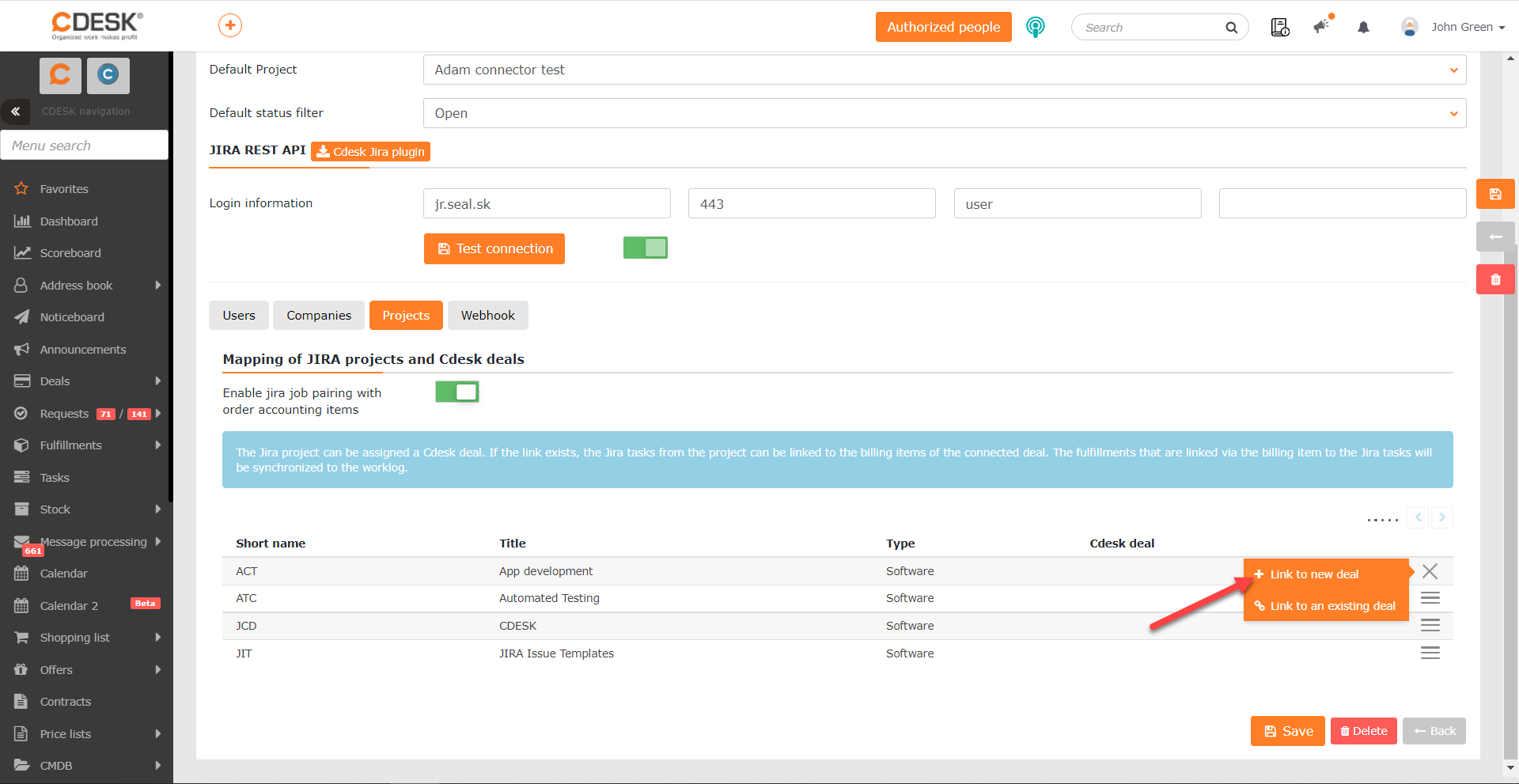Click the bottom Save button
This screenshot has width=1519, height=784.
pos(1288,731)
